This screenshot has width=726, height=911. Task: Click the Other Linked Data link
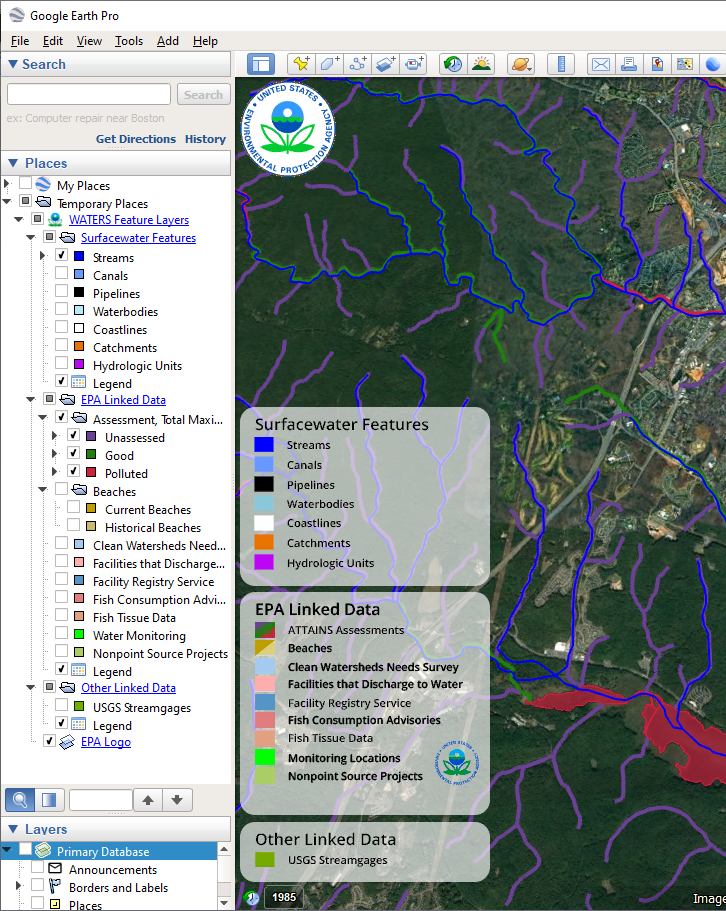tap(128, 688)
